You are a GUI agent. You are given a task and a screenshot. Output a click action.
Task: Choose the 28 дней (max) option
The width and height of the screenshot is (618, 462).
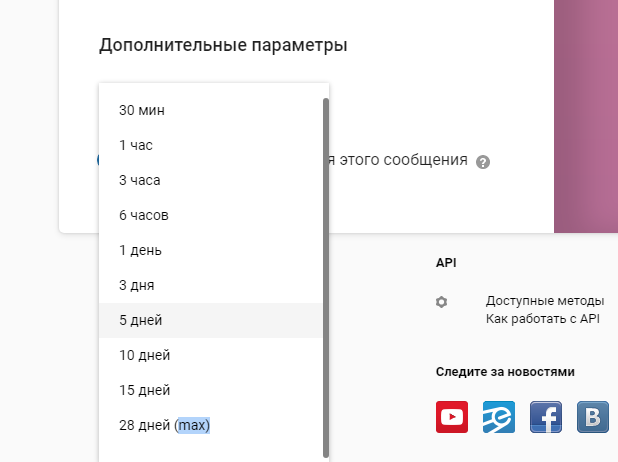(165, 425)
